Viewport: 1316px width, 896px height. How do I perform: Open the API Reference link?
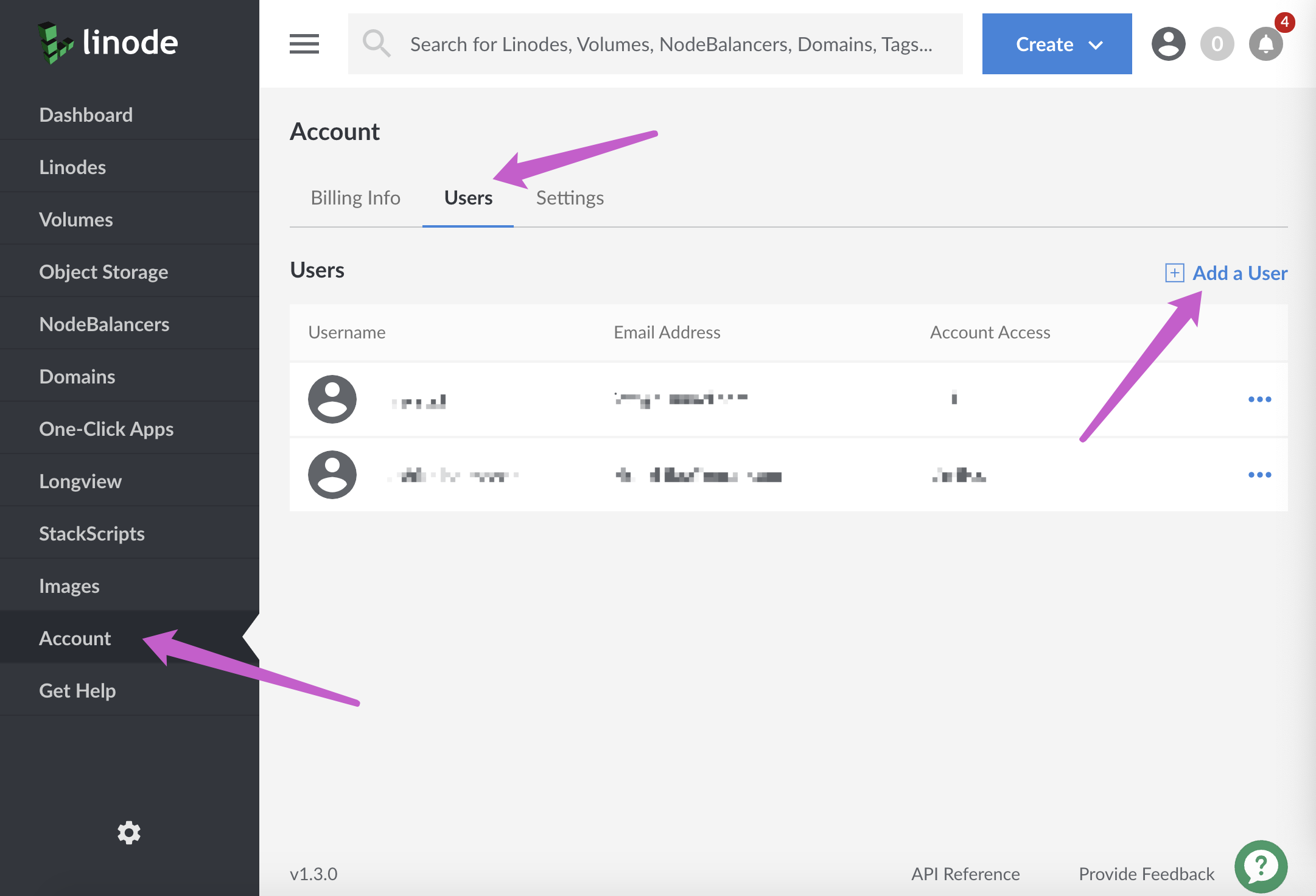coord(965,874)
